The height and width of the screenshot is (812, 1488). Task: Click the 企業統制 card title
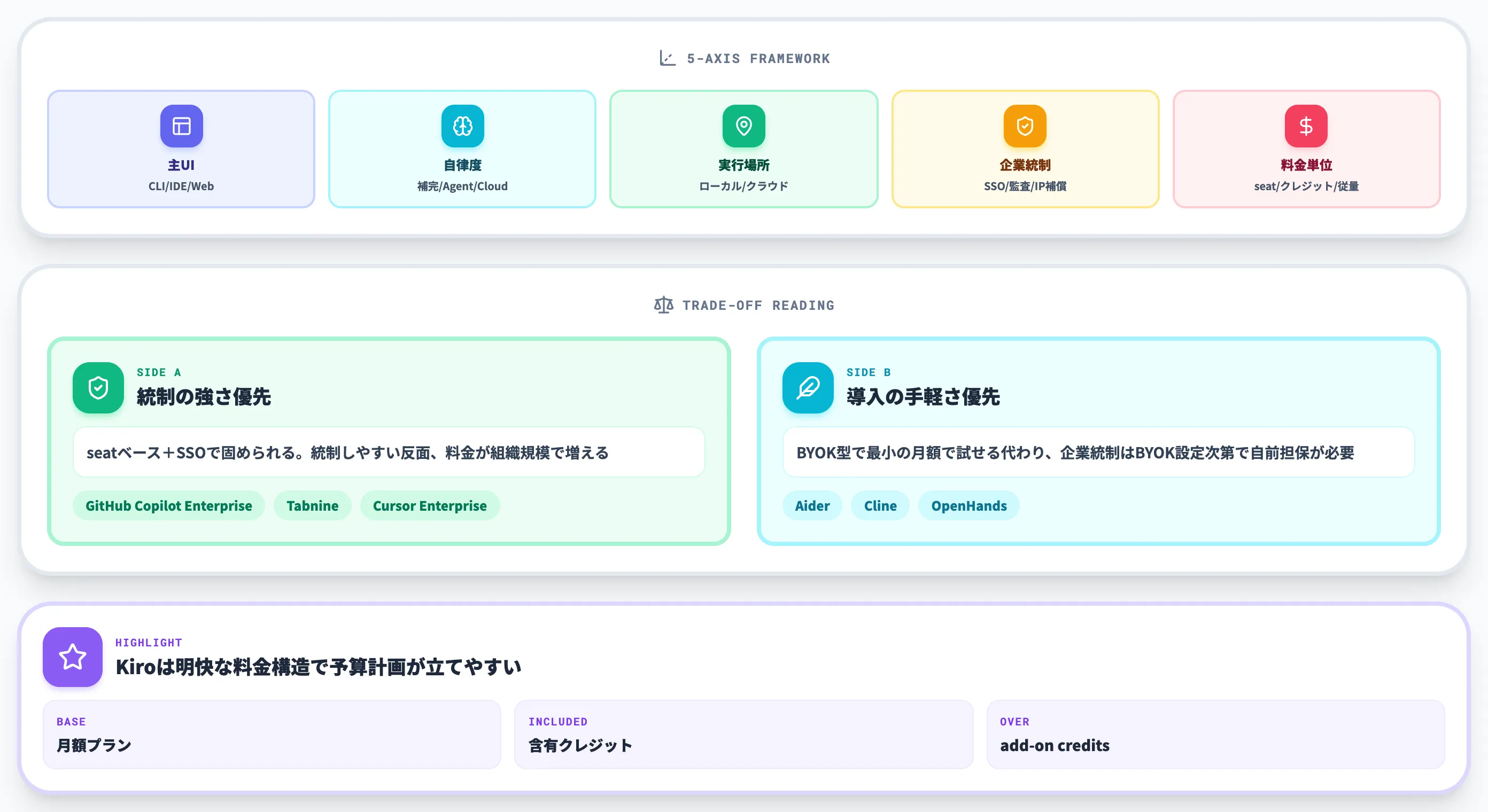1025,165
